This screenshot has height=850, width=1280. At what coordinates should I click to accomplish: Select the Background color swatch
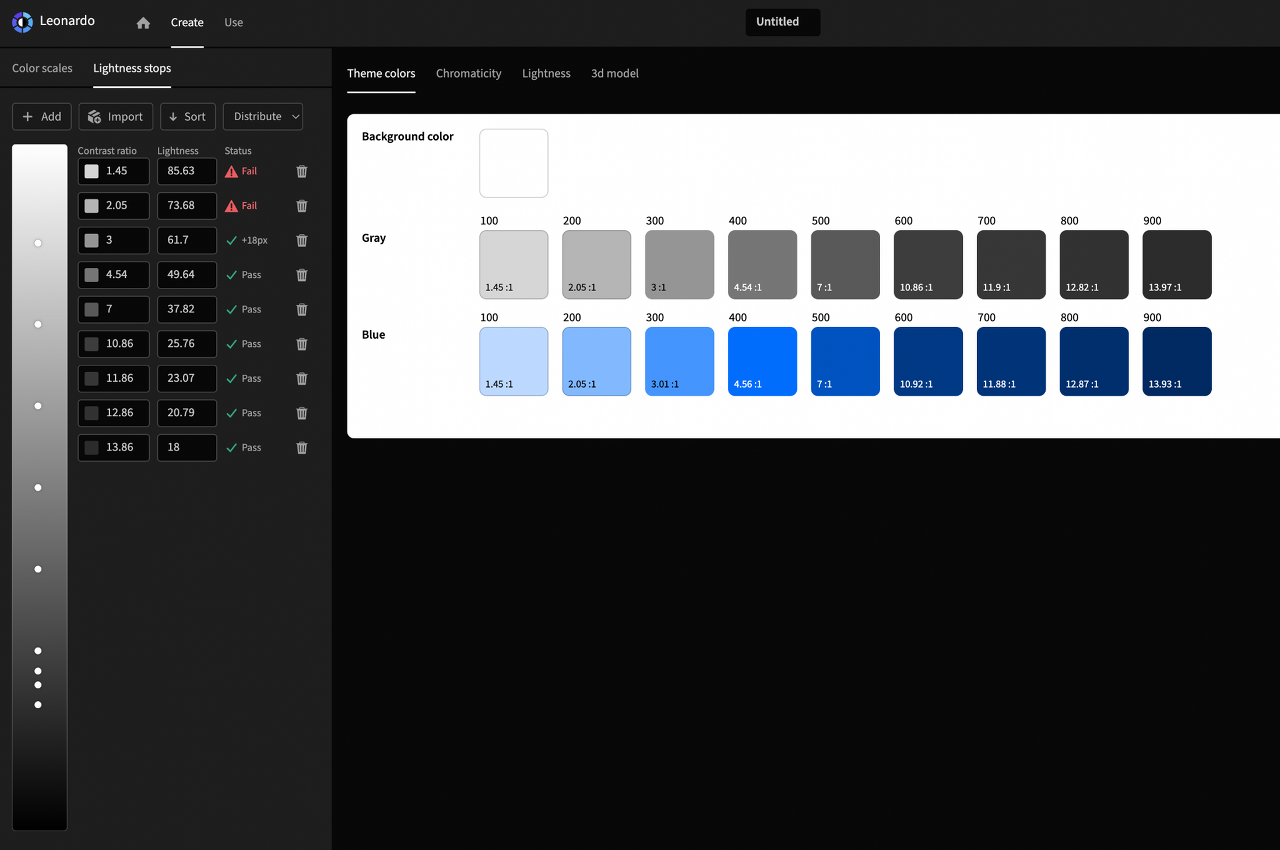[514, 163]
